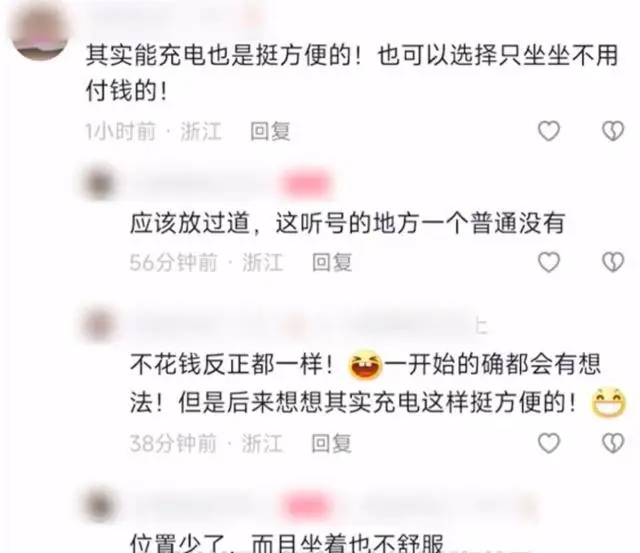Click the pink badge beside second commenter's name

(x=305, y=183)
